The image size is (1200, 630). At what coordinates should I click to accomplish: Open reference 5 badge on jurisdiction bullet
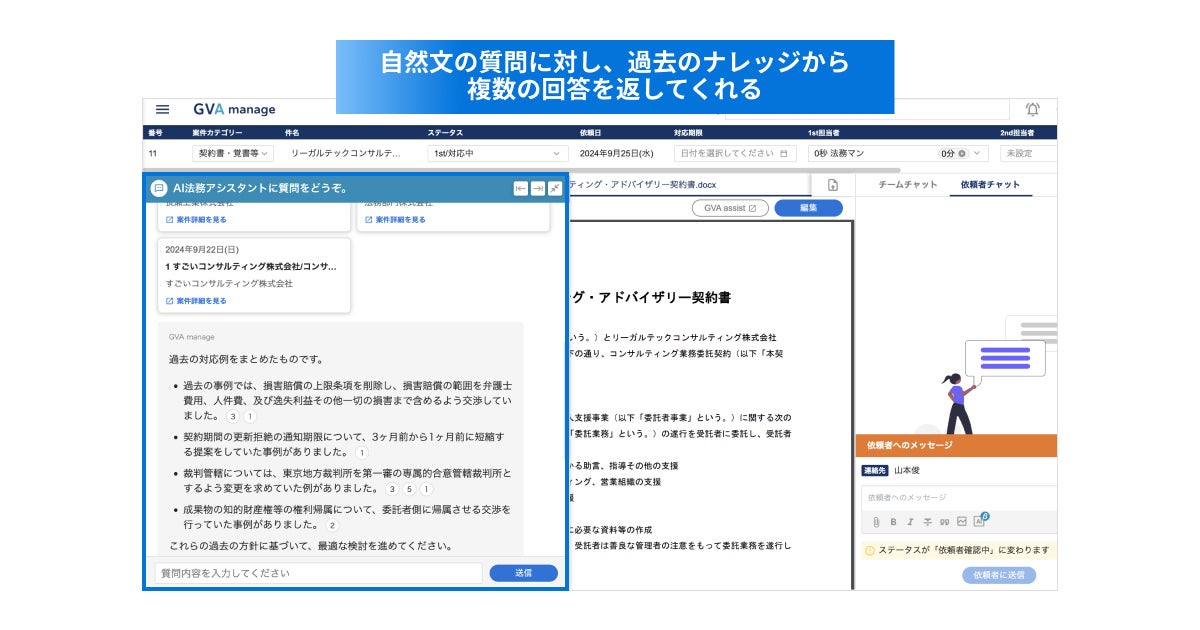pyautogui.click(x=409, y=489)
